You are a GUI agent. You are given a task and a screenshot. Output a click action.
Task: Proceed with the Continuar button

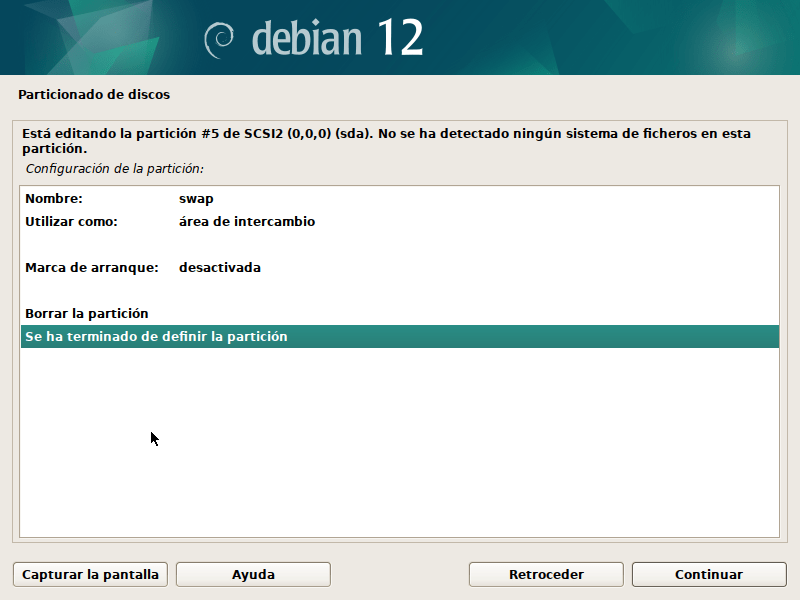[709, 574]
